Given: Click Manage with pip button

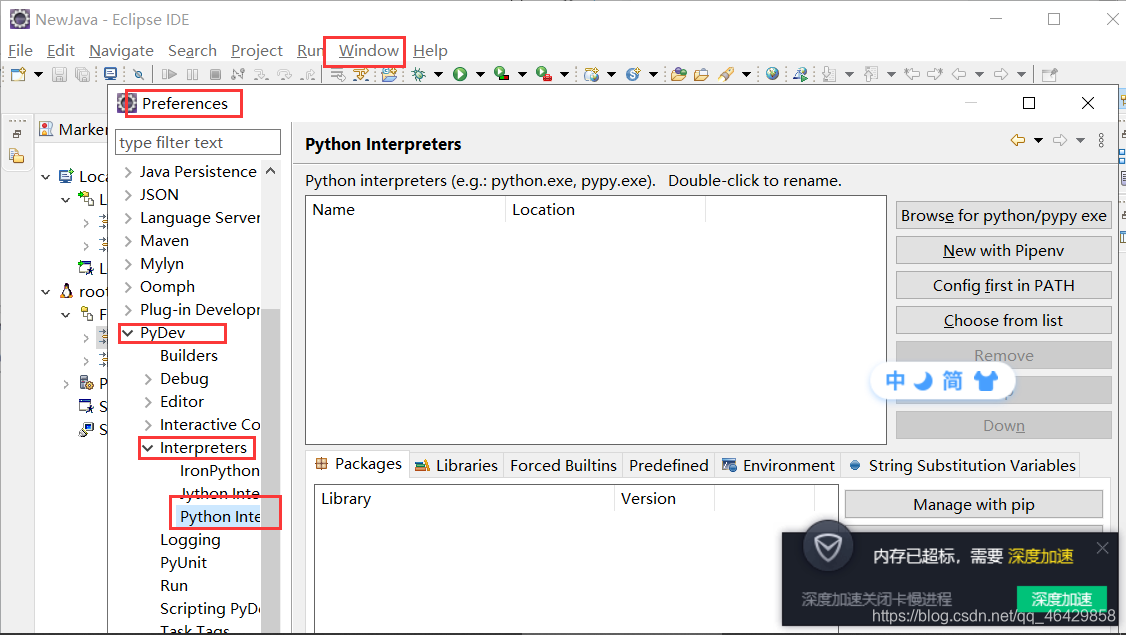Looking at the screenshot, I should pos(974,504).
